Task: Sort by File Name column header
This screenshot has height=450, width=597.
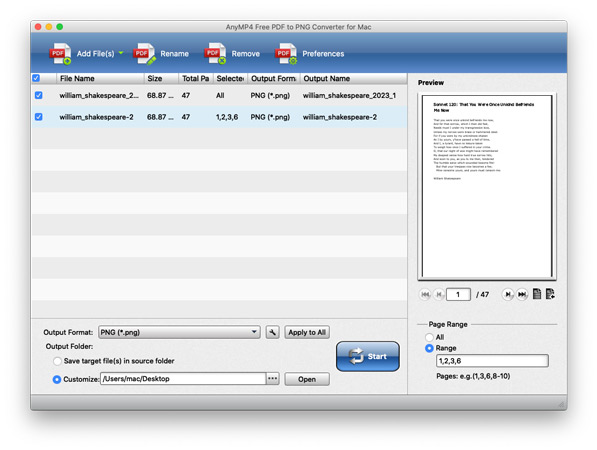Action: click(x=100, y=78)
